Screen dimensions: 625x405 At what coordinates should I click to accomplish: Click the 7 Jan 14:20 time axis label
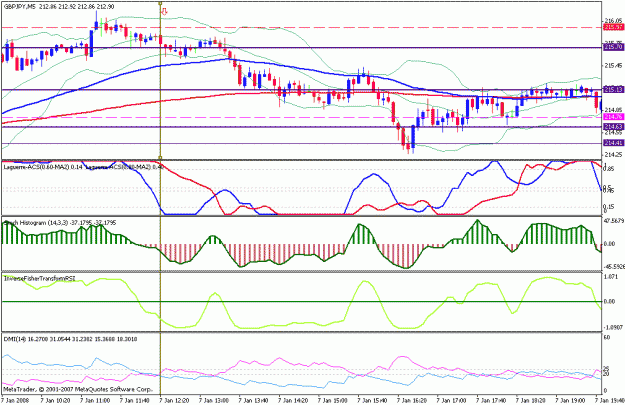tap(293, 400)
